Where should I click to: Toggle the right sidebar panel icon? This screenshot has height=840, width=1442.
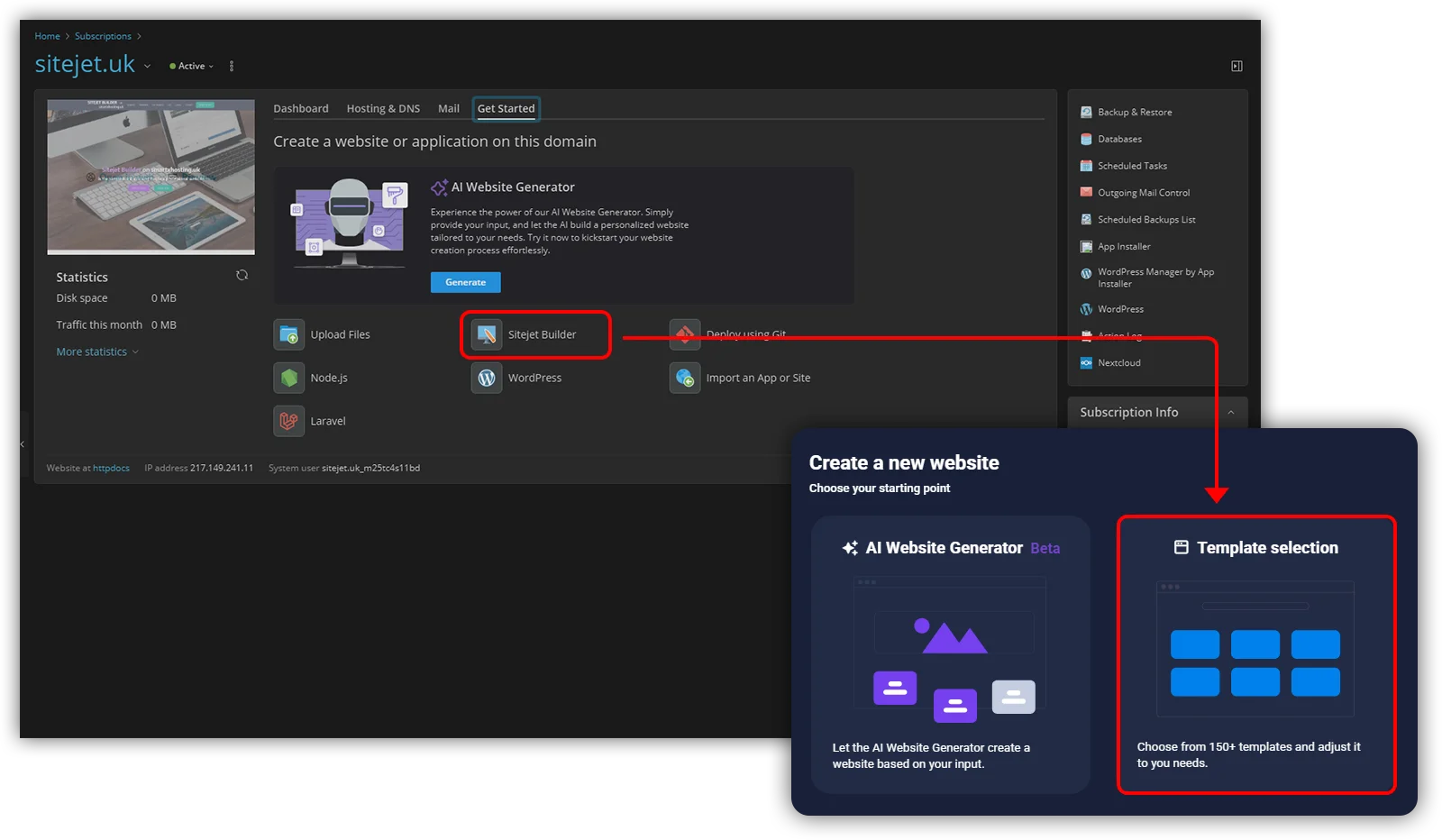(x=1237, y=66)
